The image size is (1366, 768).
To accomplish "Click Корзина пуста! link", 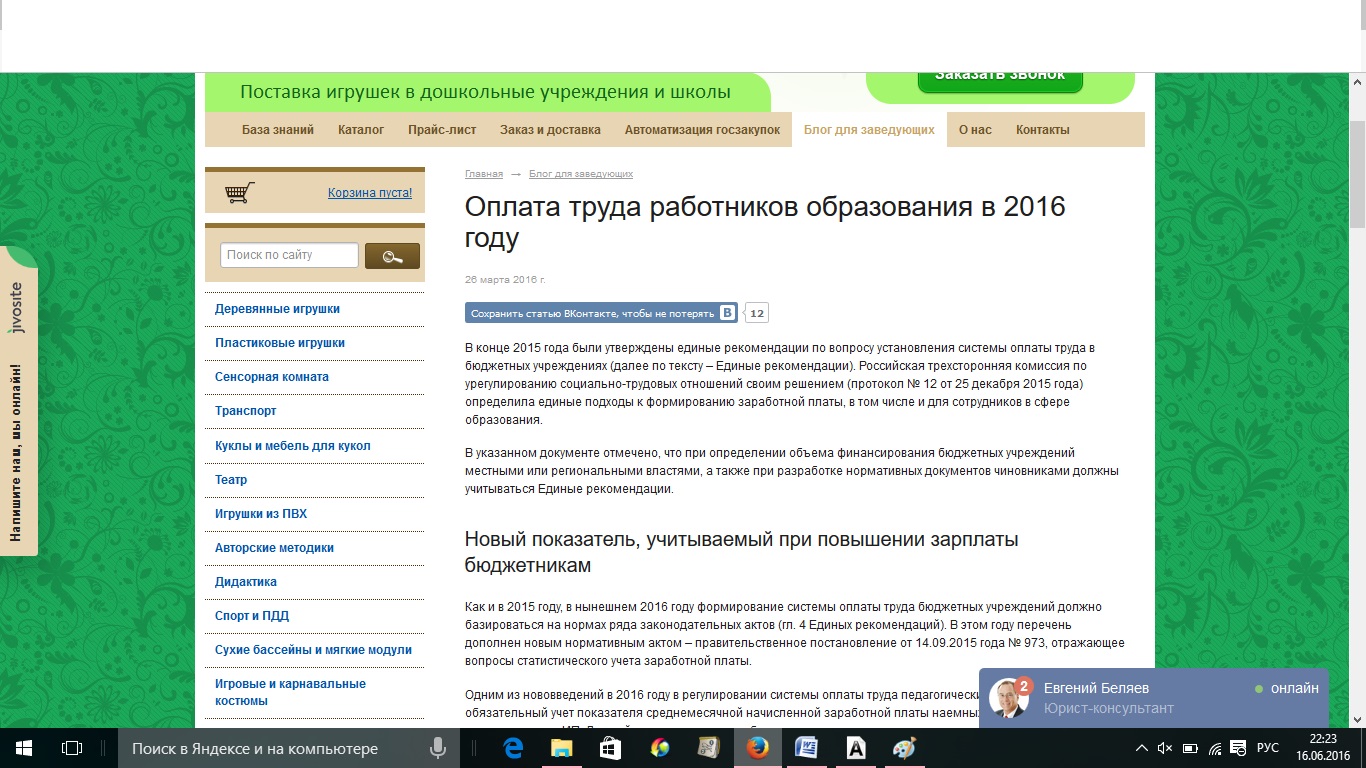I will (x=370, y=193).
